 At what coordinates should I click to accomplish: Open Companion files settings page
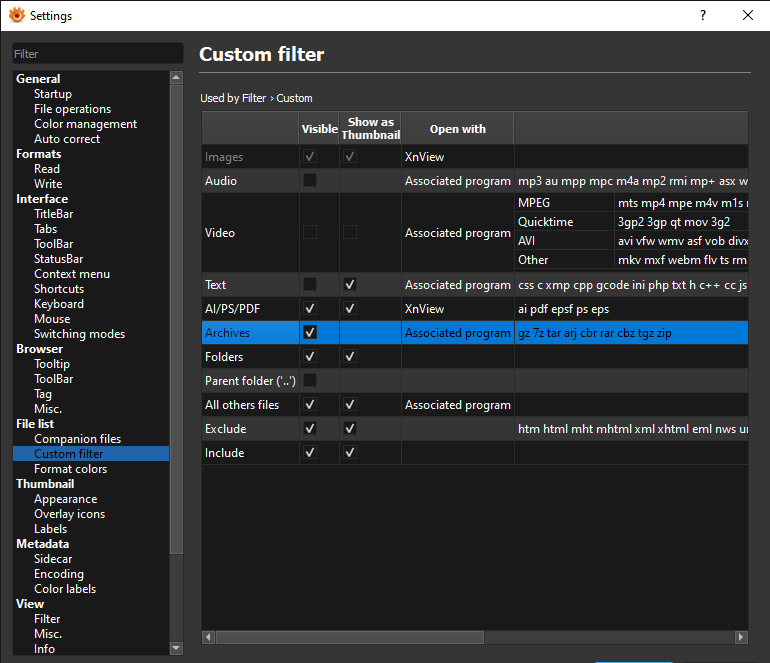[77, 439]
